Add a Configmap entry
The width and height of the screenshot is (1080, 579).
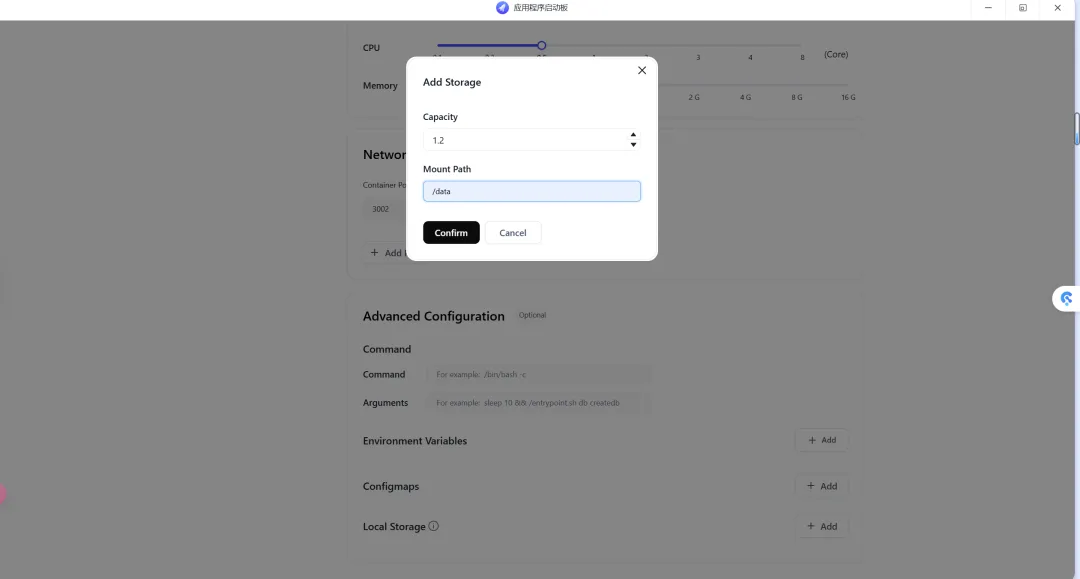(x=822, y=486)
